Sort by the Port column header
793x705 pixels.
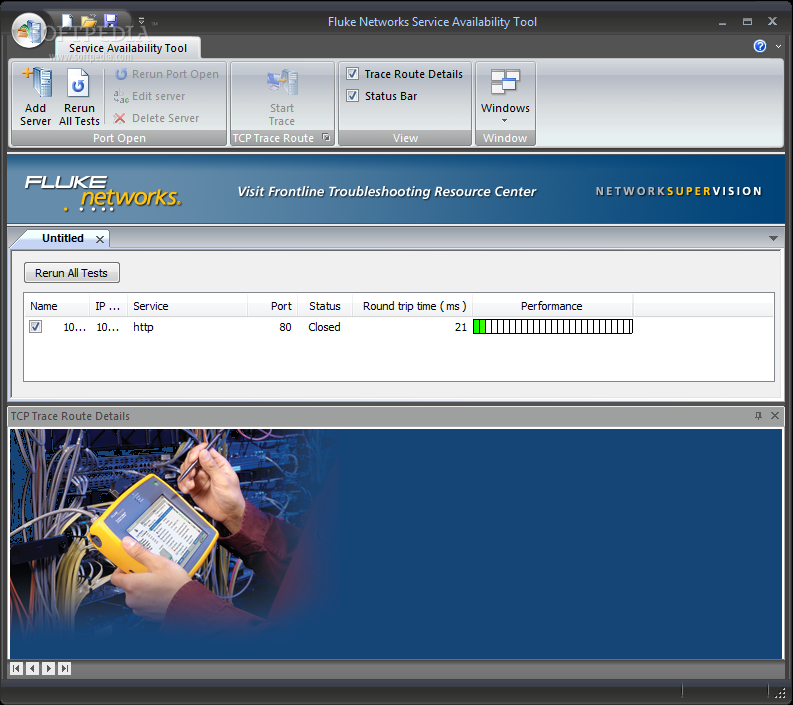[x=273, y=306]
